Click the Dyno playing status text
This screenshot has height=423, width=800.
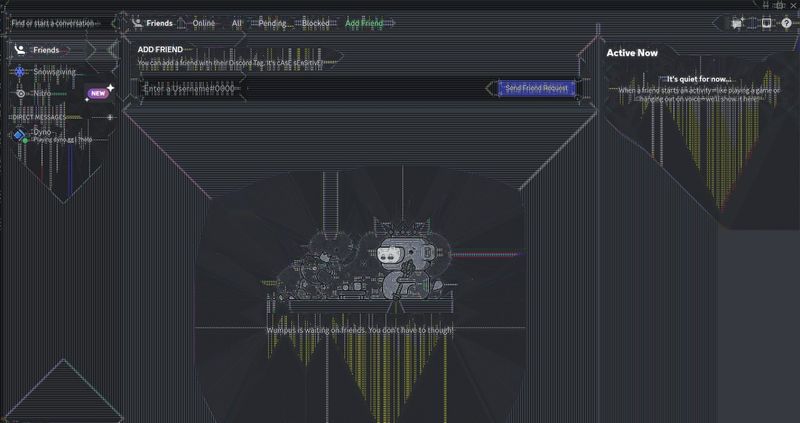(63, 139)
